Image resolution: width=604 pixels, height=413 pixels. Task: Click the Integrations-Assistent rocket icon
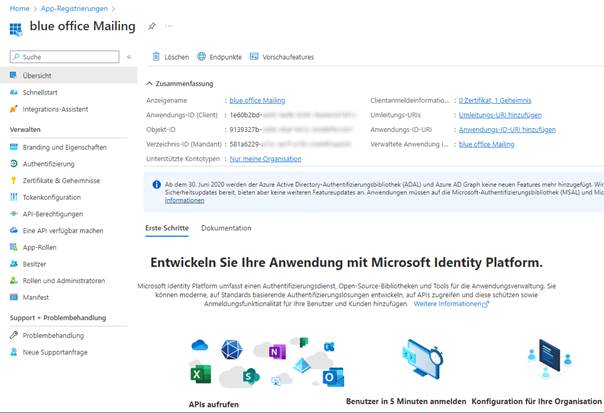[13, 109]
